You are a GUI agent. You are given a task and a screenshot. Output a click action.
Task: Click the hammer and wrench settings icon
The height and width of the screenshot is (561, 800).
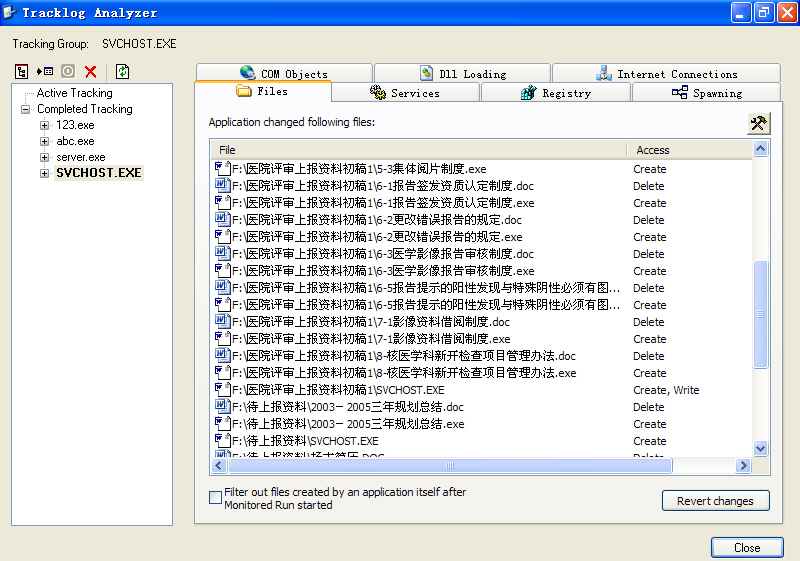(x=758, y=123)
